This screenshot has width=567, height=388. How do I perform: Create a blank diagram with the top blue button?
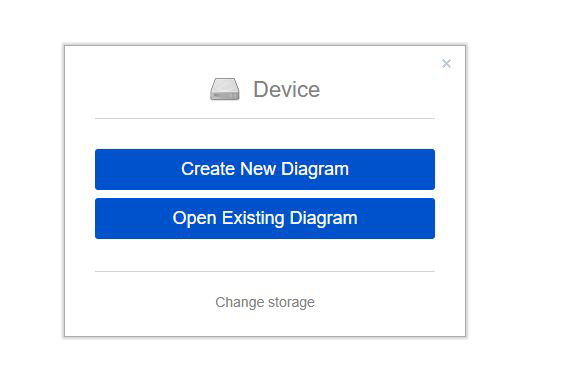265,169
